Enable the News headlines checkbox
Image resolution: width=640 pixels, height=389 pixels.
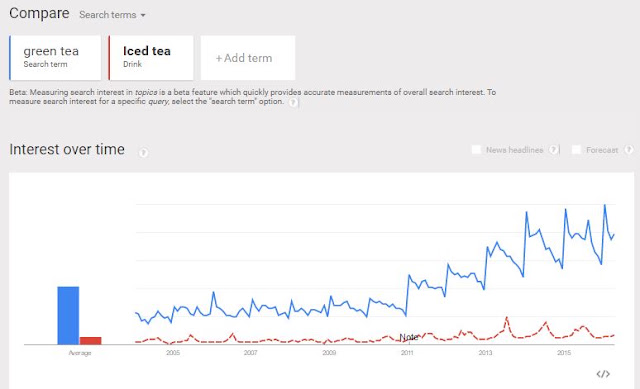tap(476, 150)
